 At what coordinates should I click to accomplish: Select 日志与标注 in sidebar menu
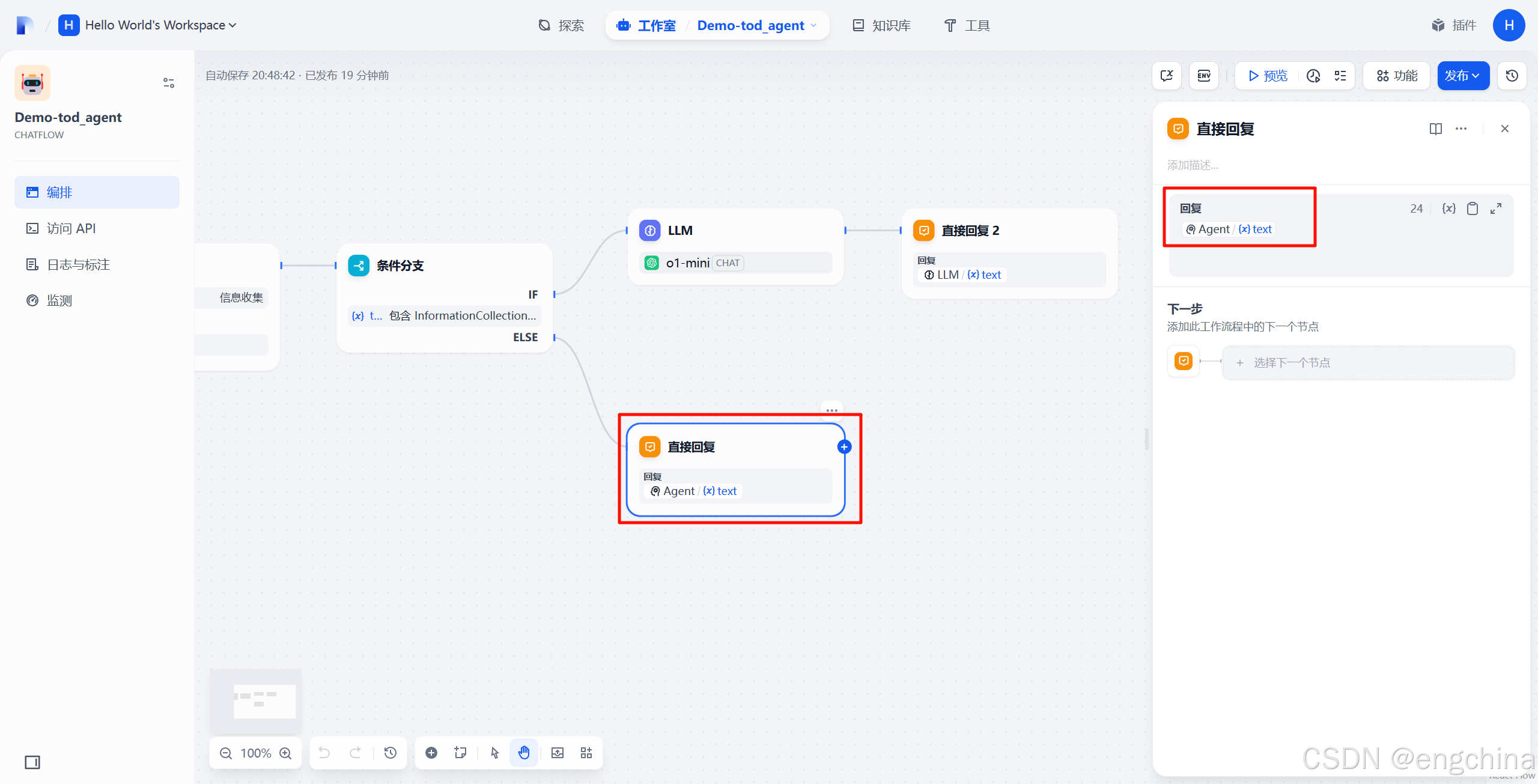click(x=78, y=264)
